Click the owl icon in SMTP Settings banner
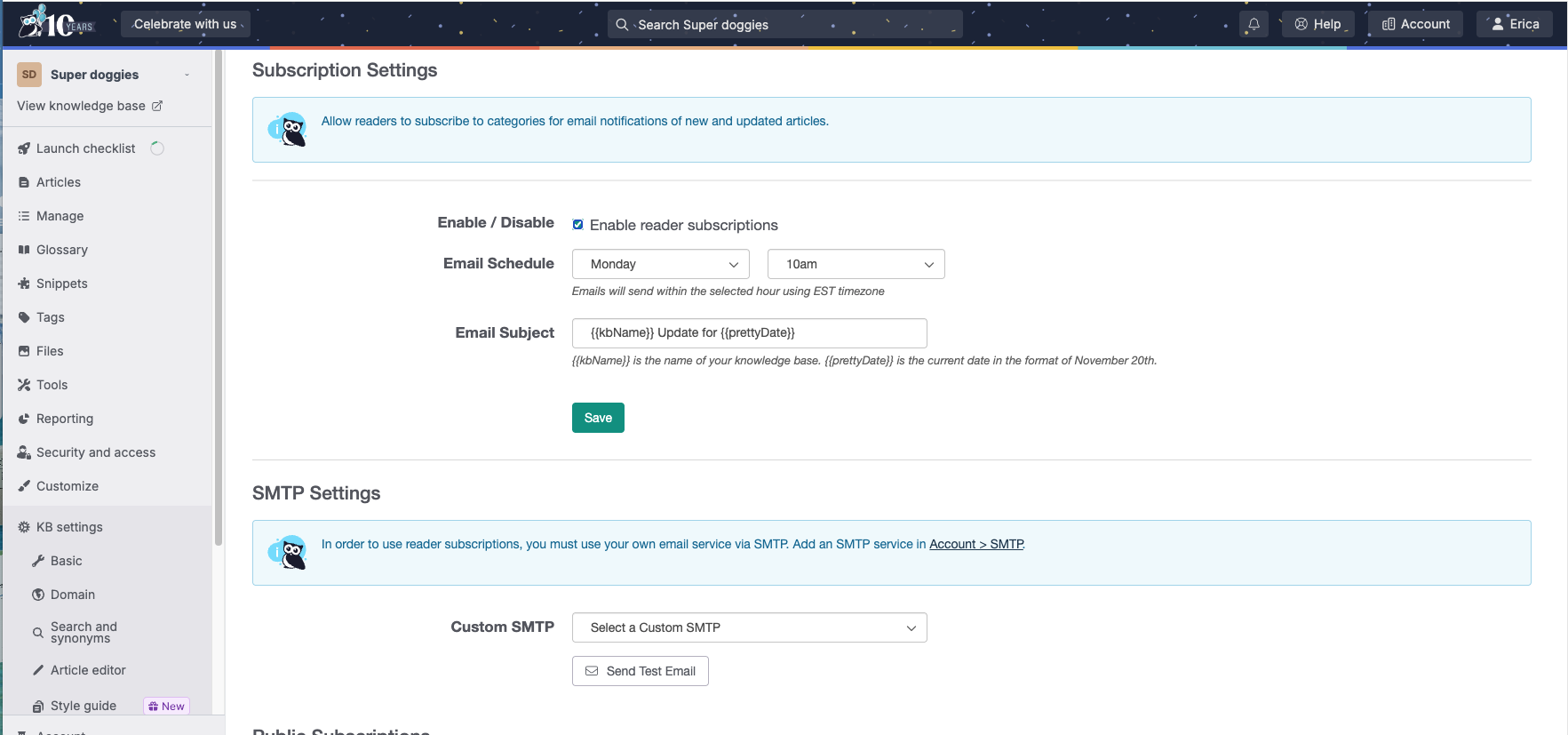 pos(288,553)
